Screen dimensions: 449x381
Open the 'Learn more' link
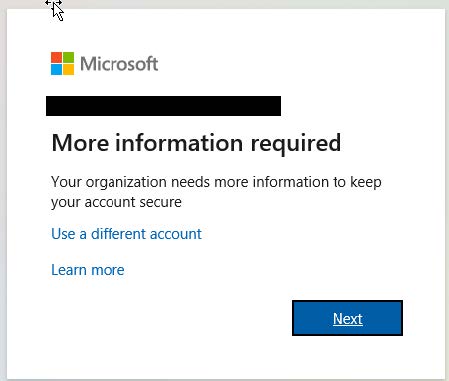click(88, 270)
